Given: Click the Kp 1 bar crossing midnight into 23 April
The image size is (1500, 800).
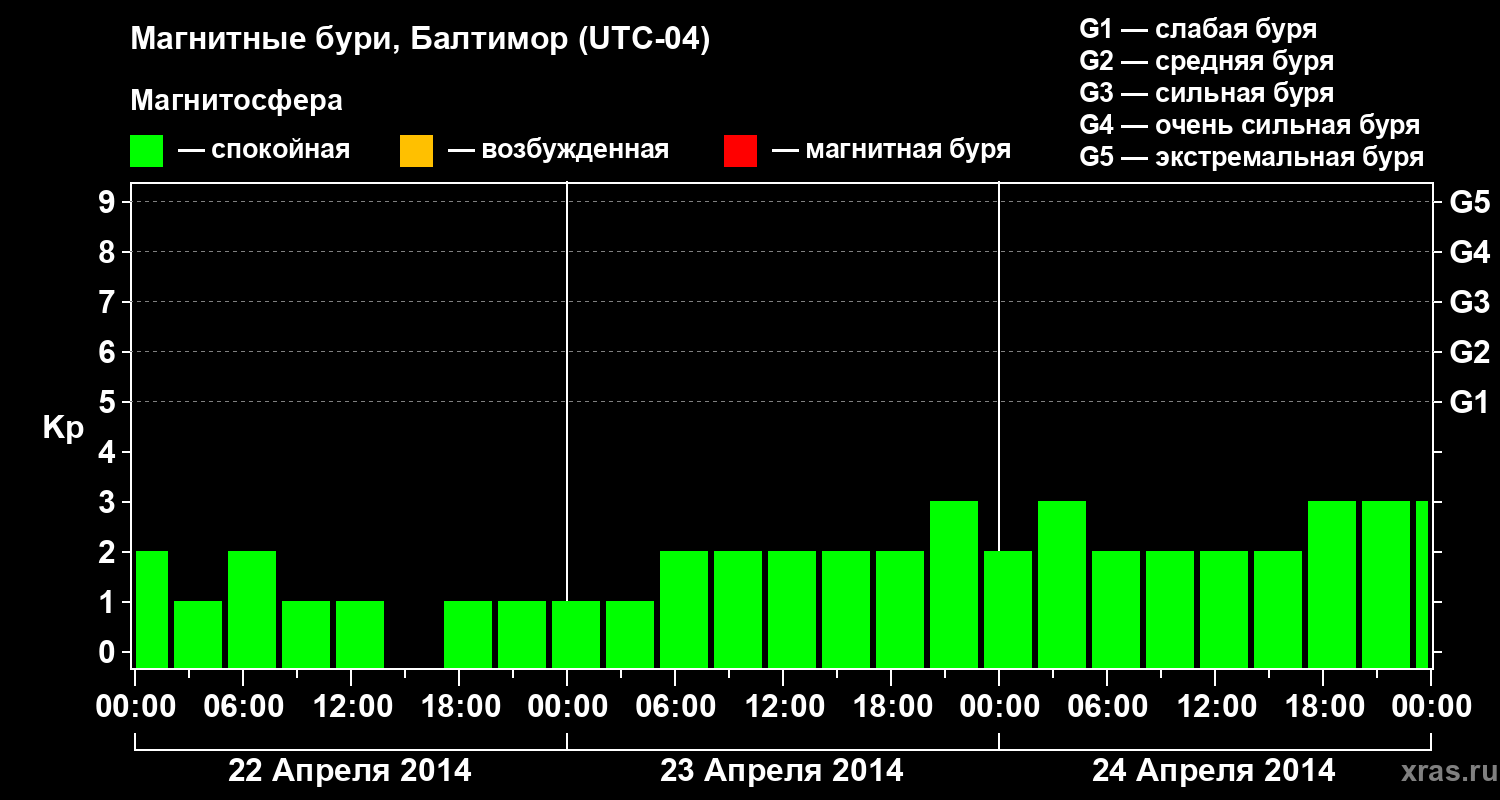Looking at the screenshot, I should point(576,634).
